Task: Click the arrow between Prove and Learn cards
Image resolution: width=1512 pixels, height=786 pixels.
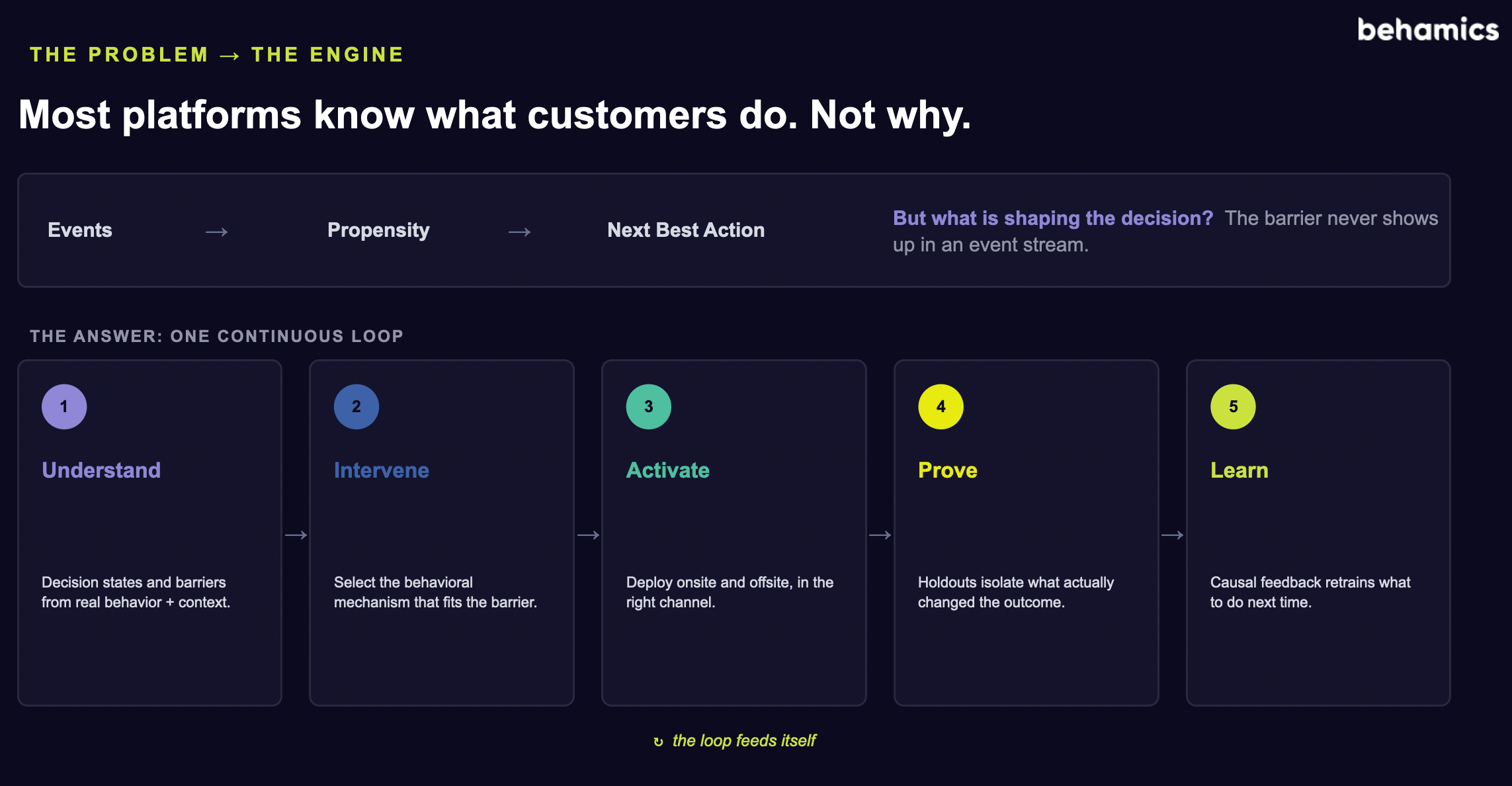Action: point(1173,535)
